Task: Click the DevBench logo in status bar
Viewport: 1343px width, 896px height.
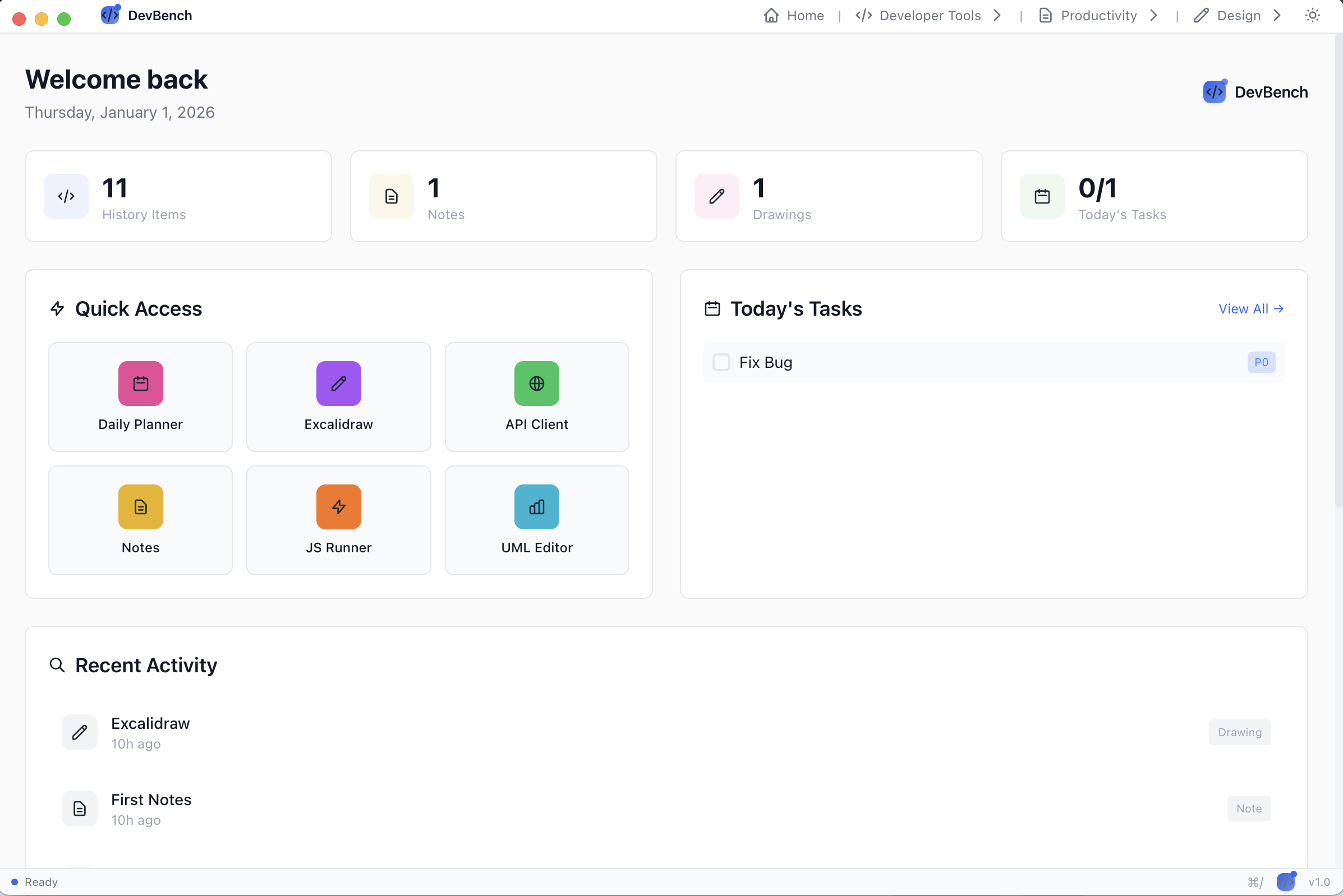Action: coord(1286,882)
